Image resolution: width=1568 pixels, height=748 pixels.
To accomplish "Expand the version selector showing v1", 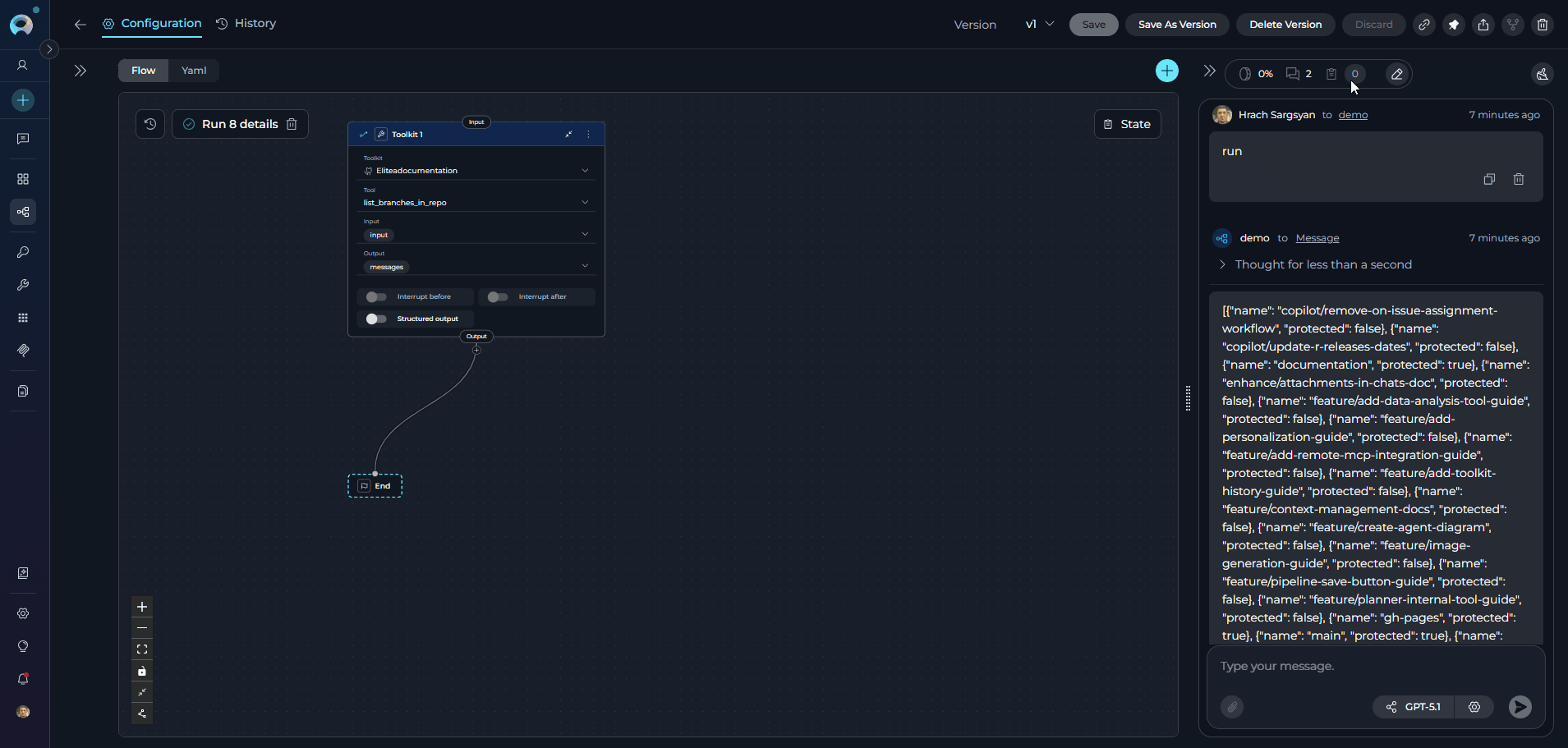I will (x=1040, y=24).
